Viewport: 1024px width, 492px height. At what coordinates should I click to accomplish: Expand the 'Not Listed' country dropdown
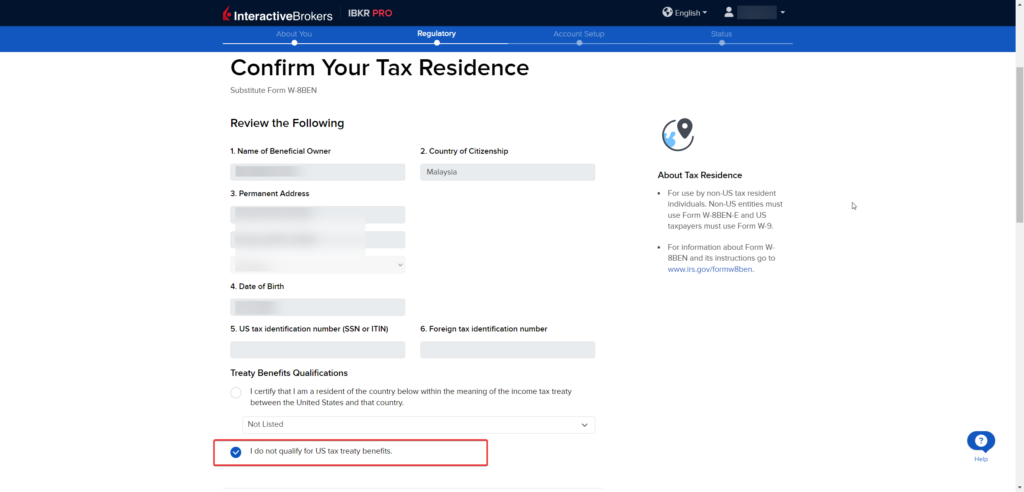click(418, 425)
